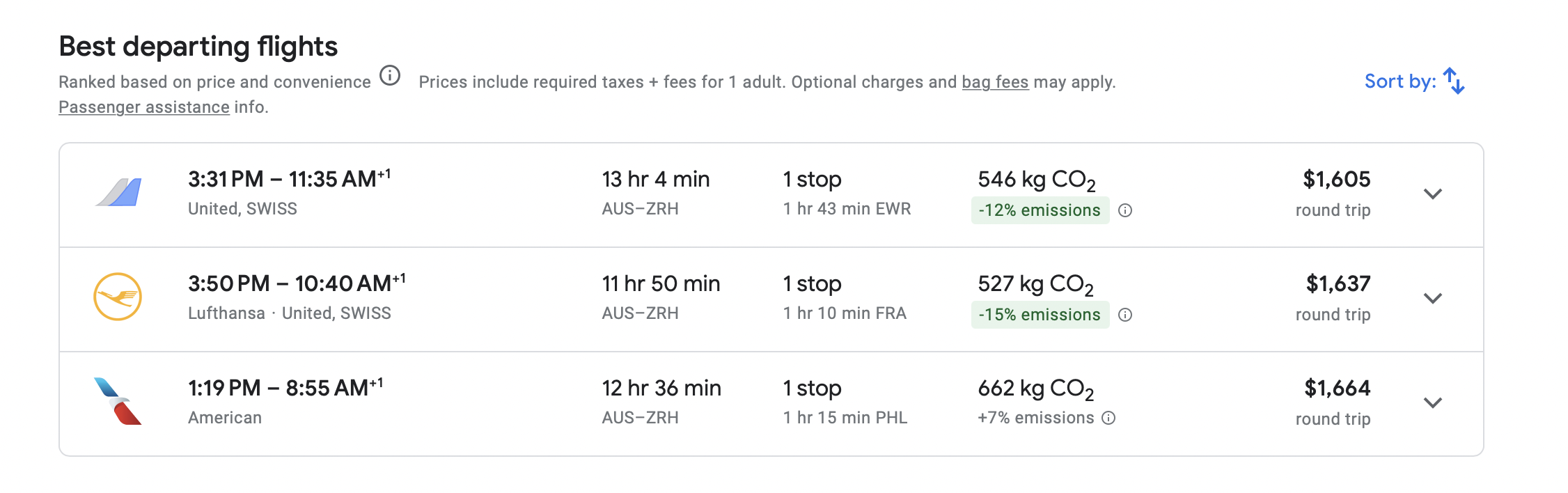Open emissions info for the 546 kg flight

click(1125, 210)
